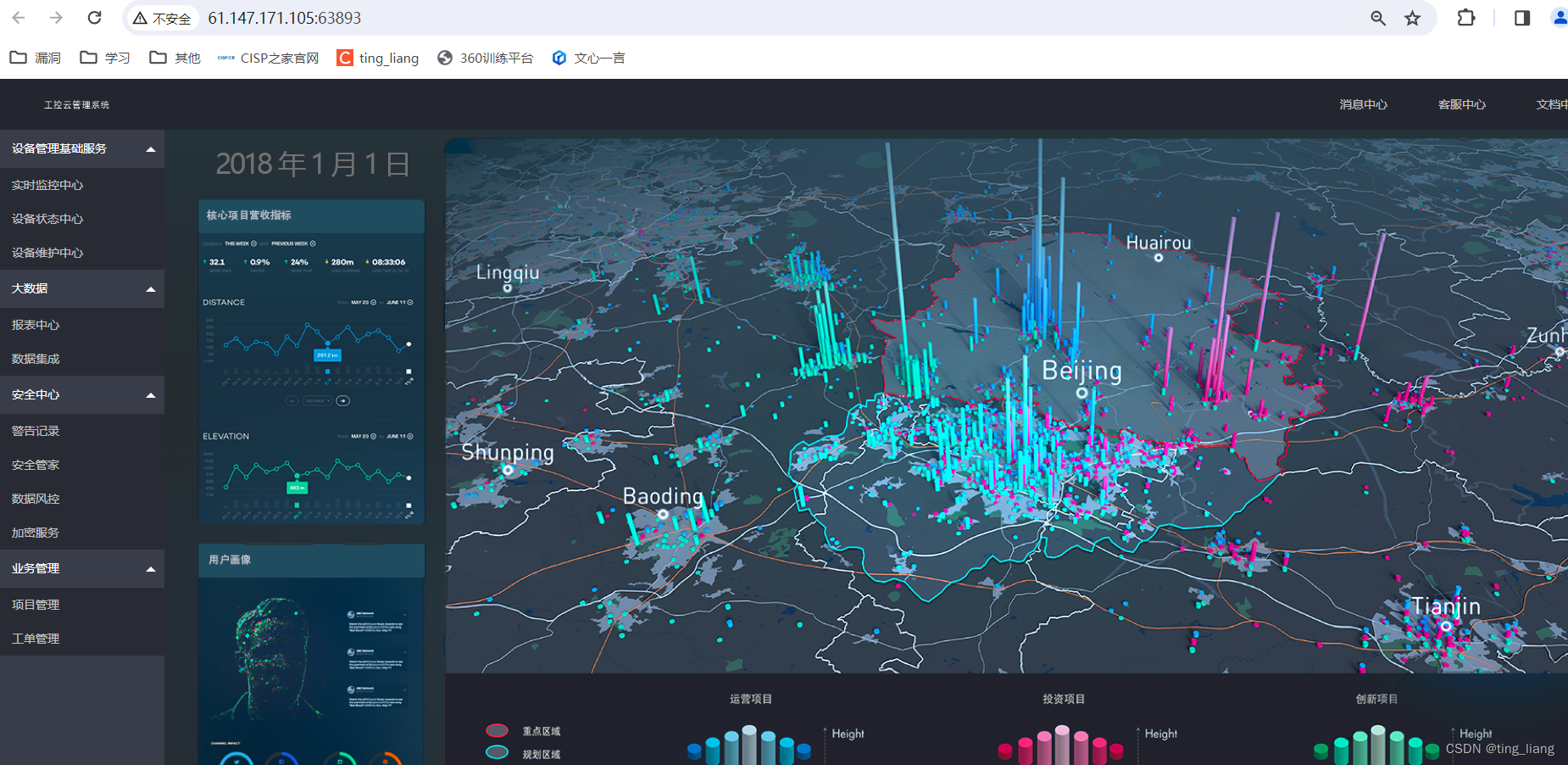
Task: Go back to the previous page
Action: tap(19, 18)
